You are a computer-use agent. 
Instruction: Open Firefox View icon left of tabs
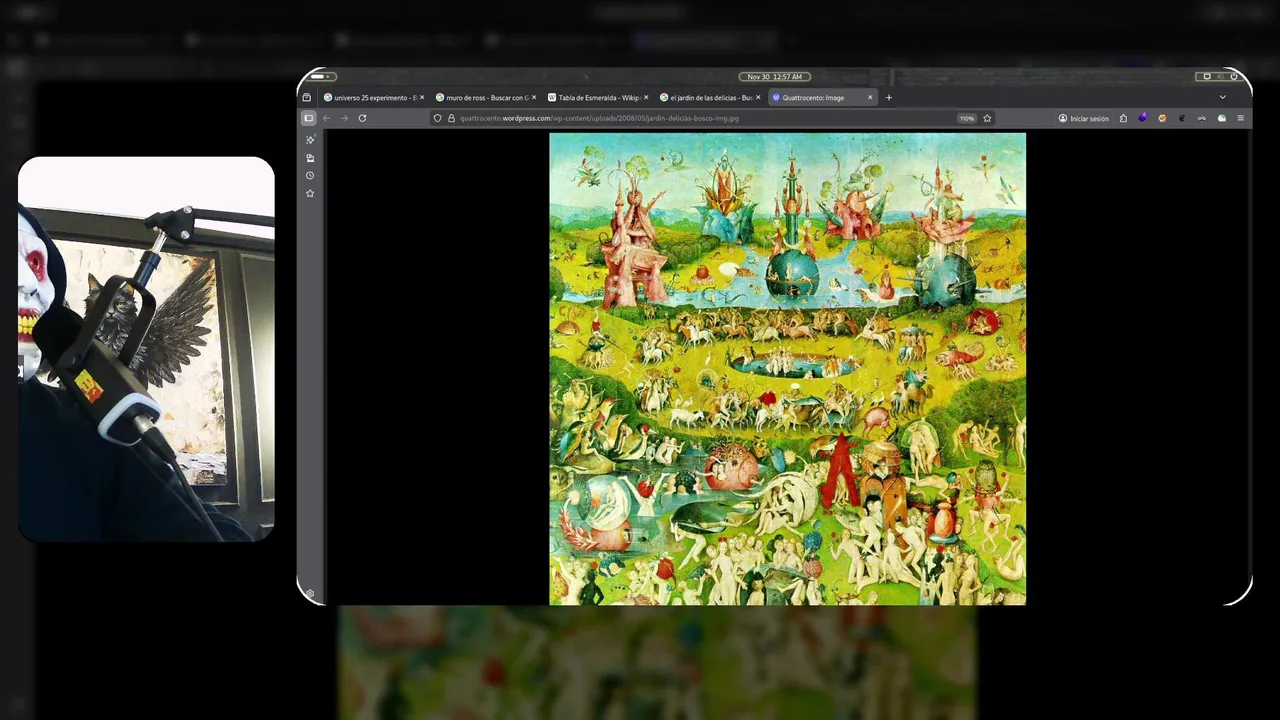306,97
